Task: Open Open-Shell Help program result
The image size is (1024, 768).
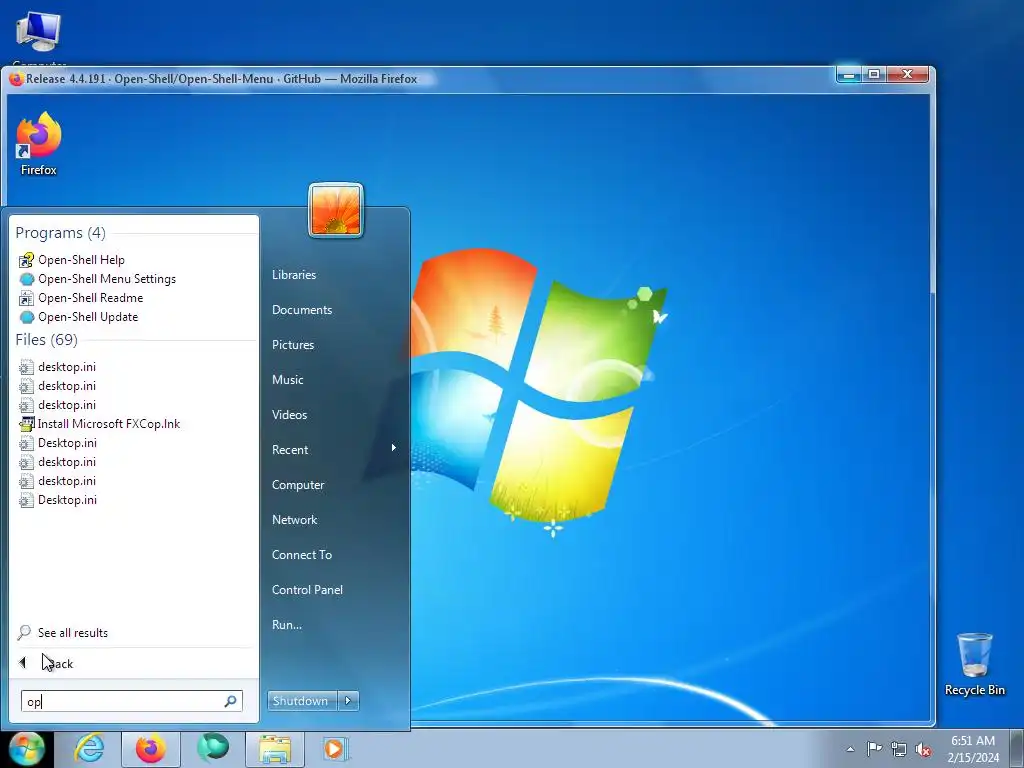Action: [x=81, y=260]
